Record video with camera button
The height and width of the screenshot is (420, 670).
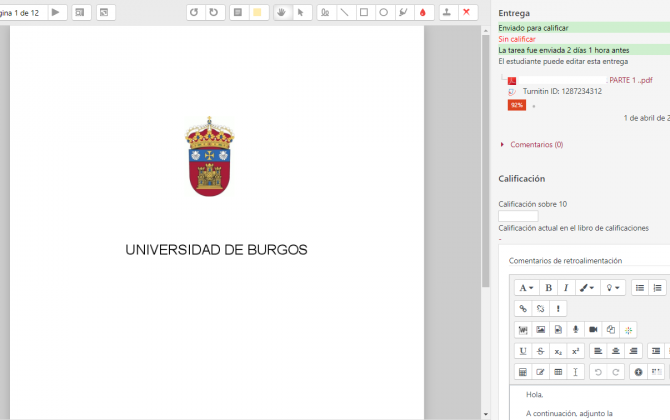point(593,330)
